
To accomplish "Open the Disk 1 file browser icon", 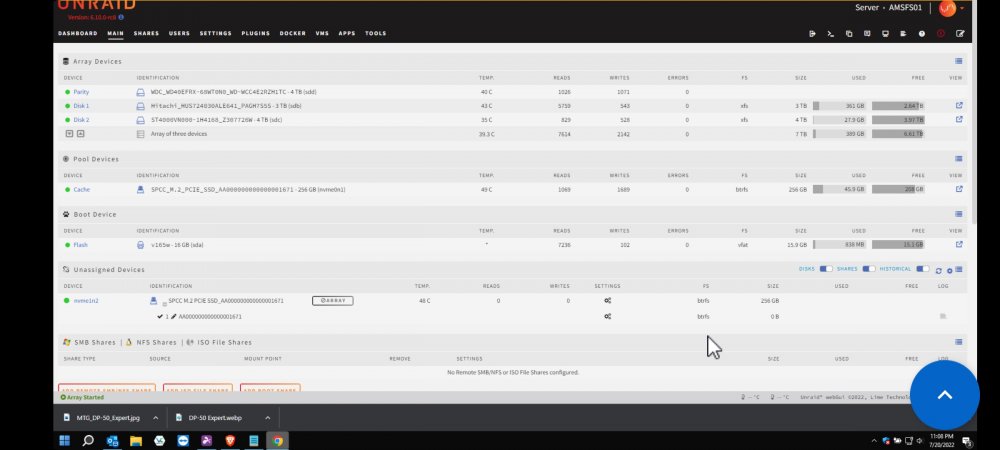I will click(x=959, y=106).
